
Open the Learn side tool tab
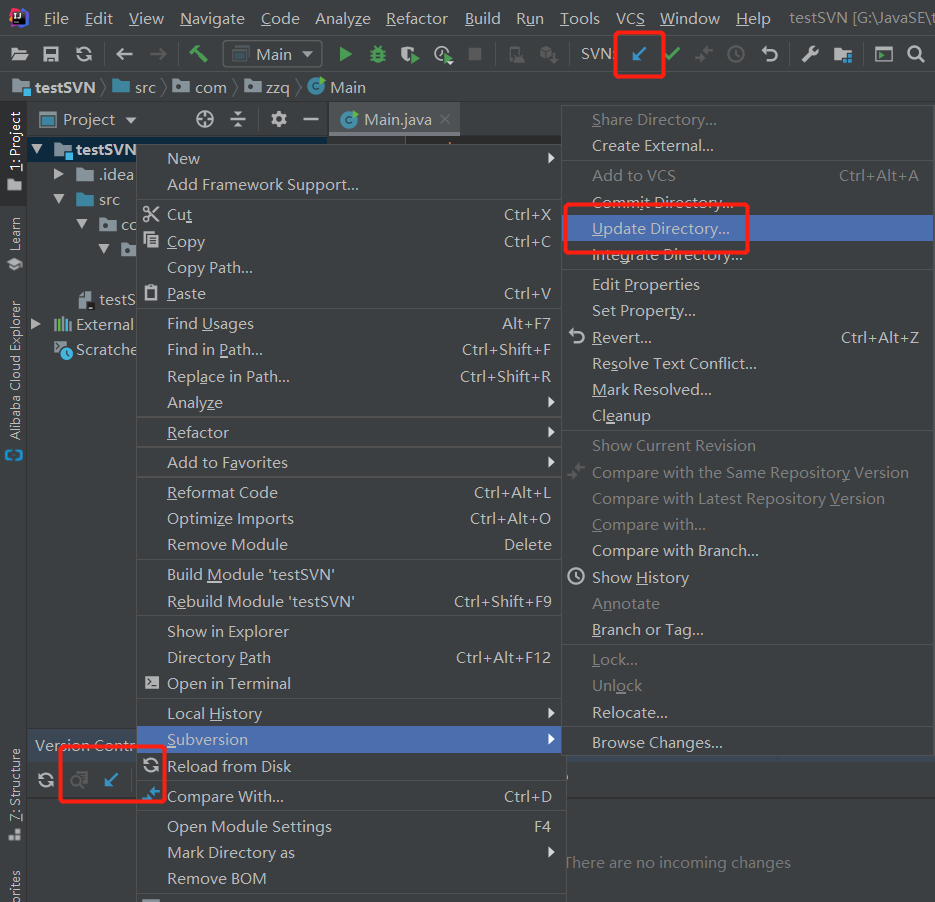[x=14, y=243]
